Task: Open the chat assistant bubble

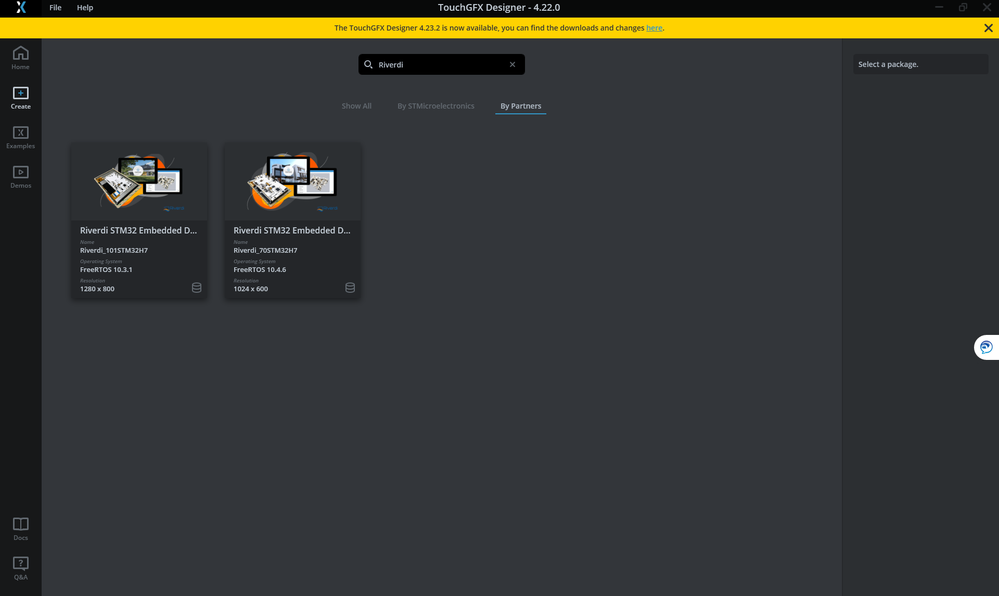Action: tap(986, 347)
